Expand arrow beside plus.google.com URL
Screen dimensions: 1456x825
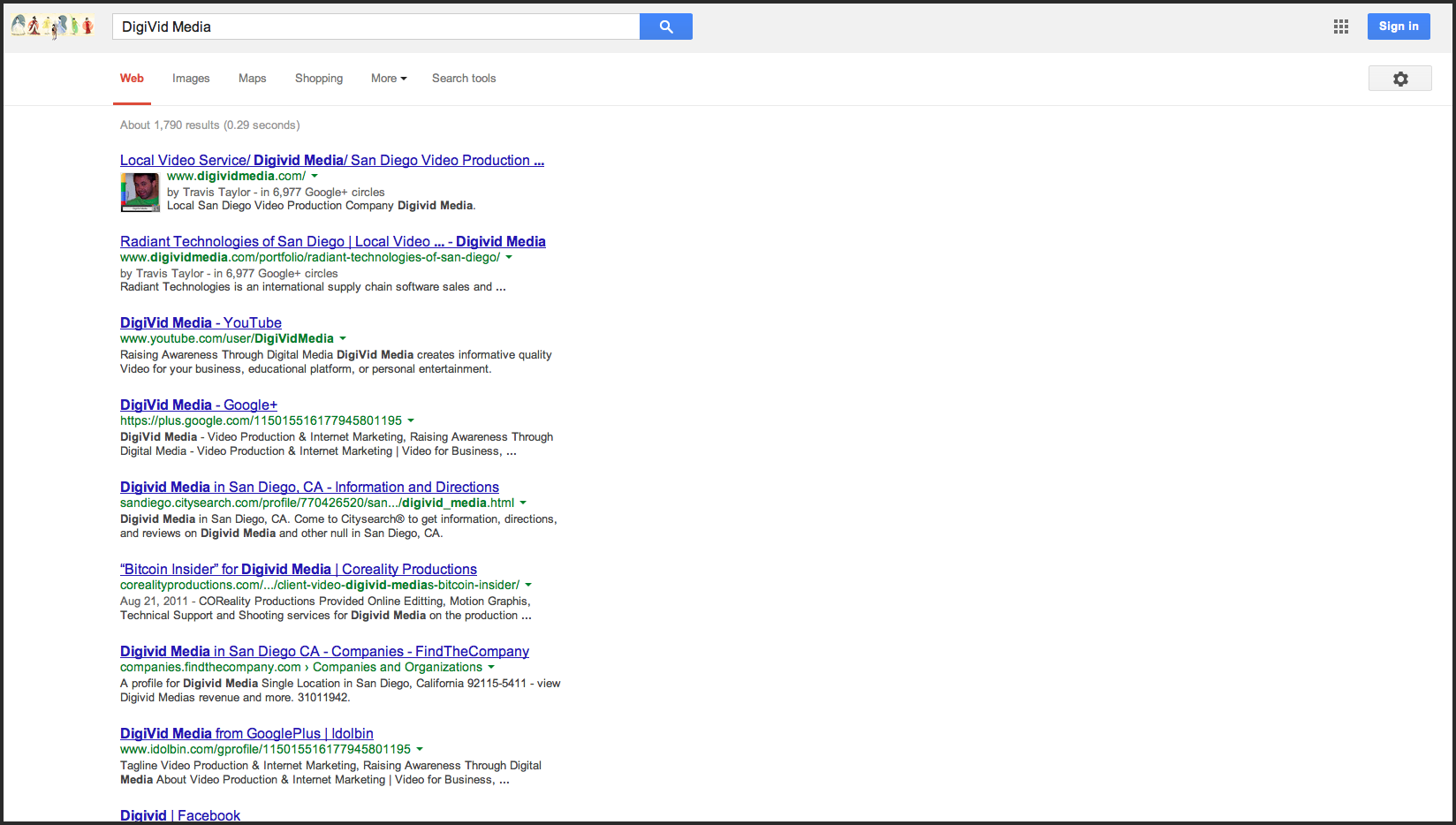411,421
